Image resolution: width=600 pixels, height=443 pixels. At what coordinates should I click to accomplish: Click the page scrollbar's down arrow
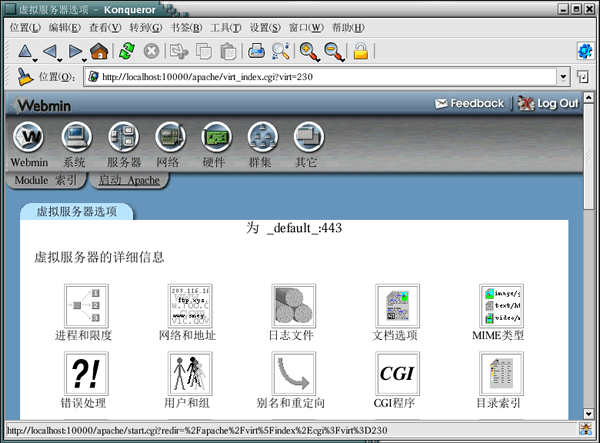(589, 414)
